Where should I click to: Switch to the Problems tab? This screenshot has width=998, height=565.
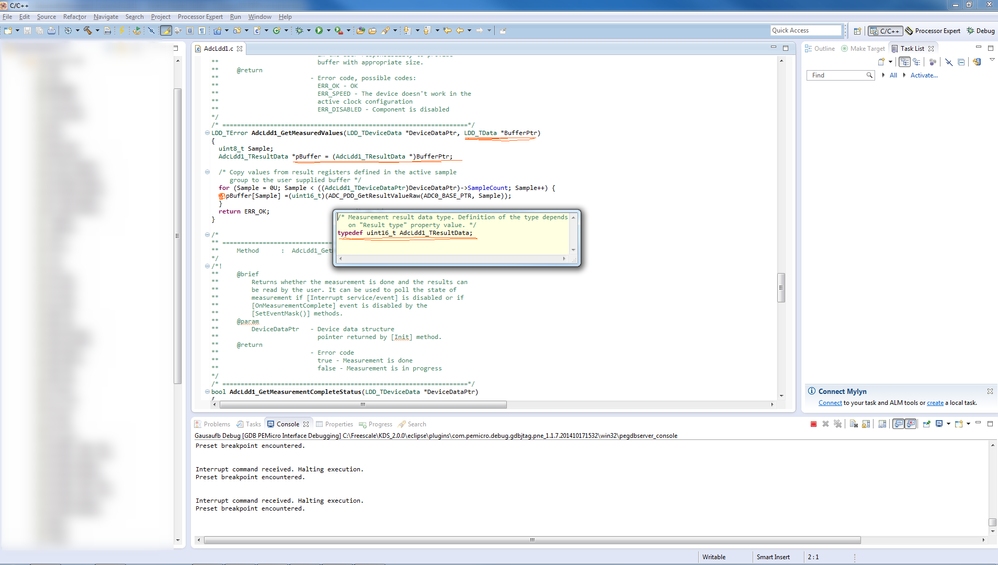[x=213, y=424]
